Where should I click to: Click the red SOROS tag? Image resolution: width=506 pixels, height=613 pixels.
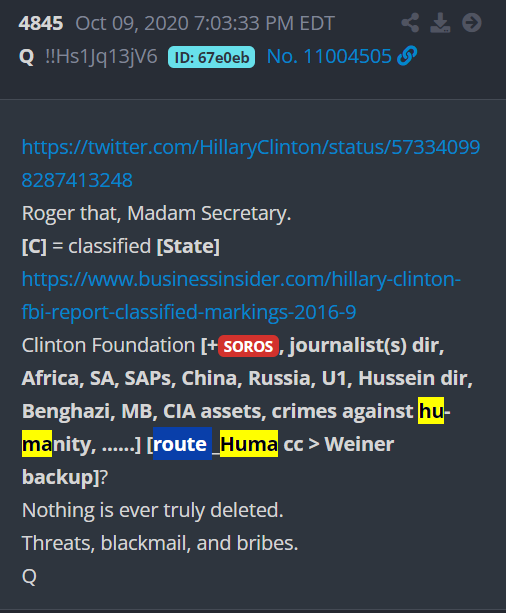(x=248, y=346)
